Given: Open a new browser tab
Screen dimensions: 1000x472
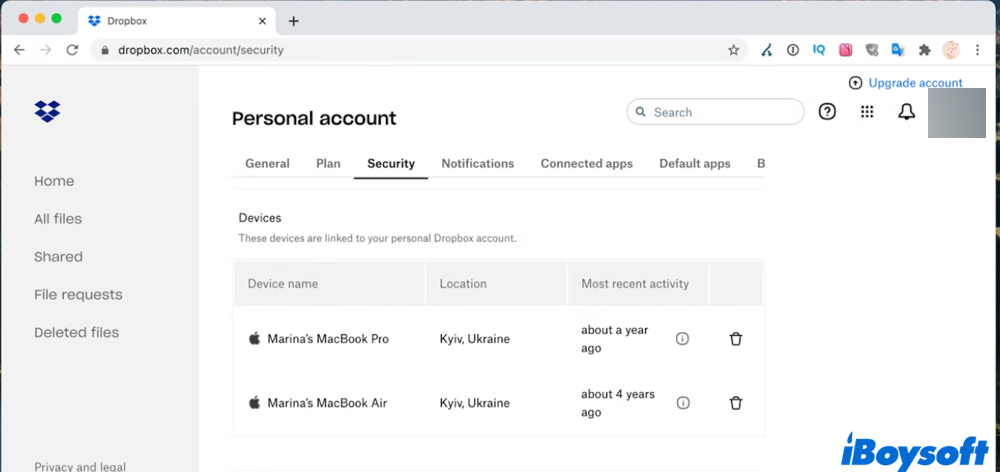Looking at the screenshot, I should point(293,21).
